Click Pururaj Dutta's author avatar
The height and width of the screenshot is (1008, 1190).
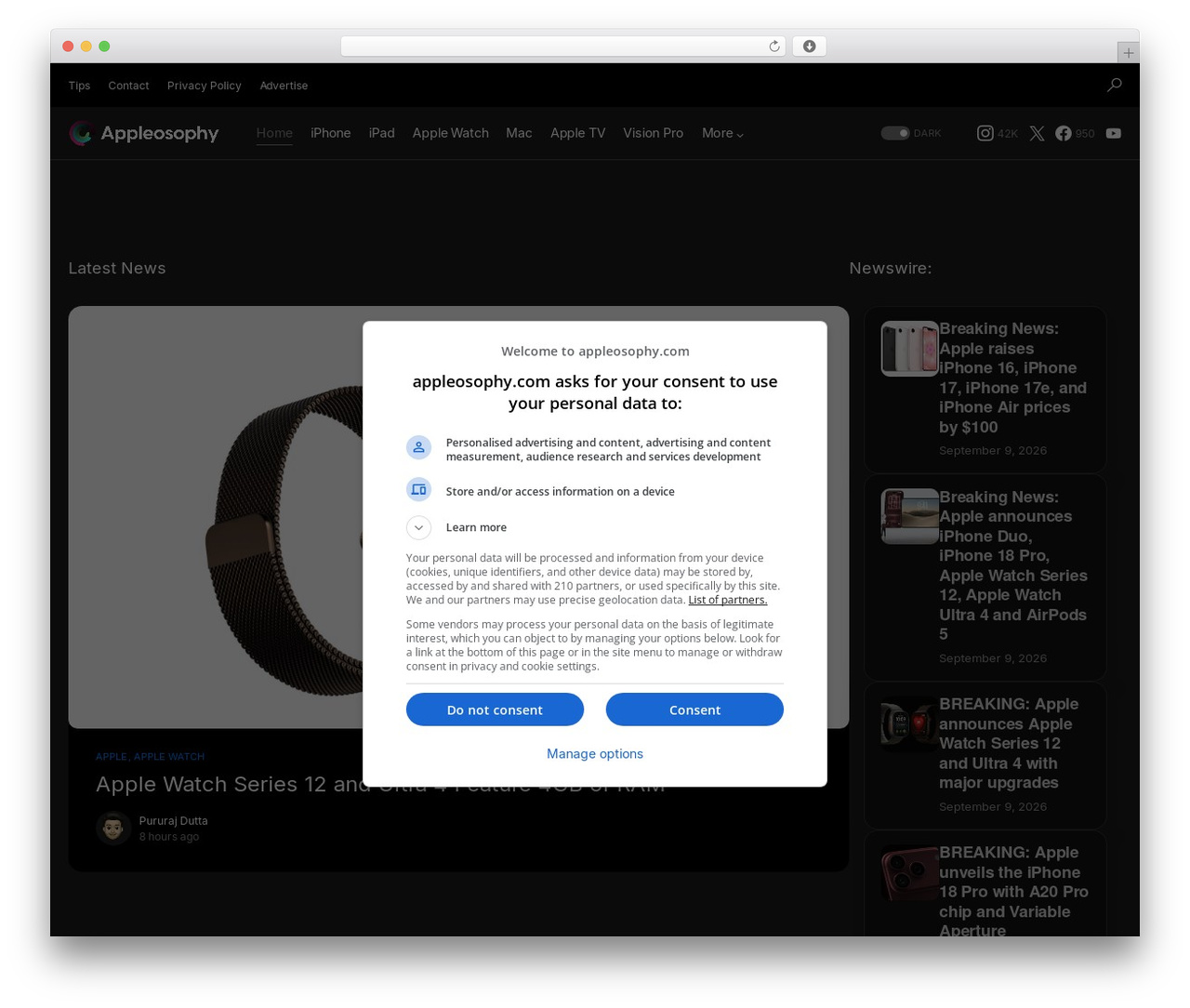click(x=113, y=829)
